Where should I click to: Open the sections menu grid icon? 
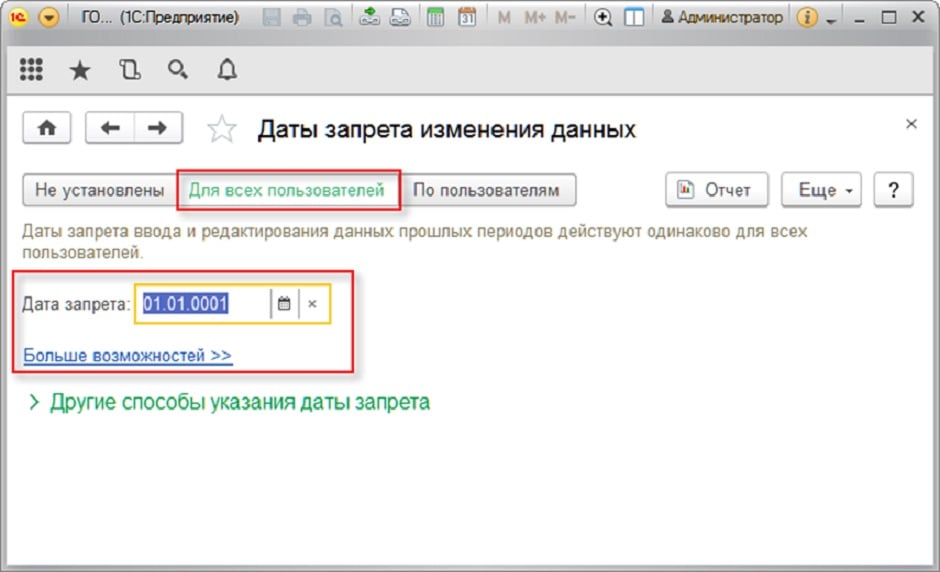tap(31, 69)
